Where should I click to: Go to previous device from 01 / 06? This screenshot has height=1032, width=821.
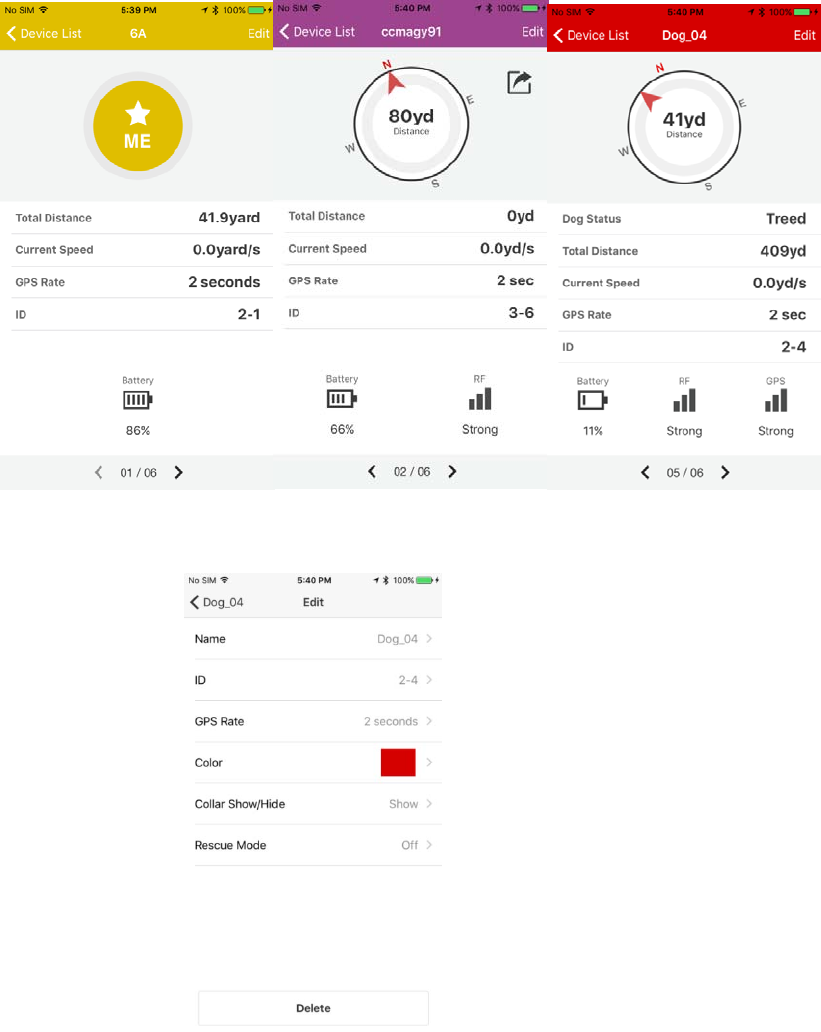click(x=99, y=473)
